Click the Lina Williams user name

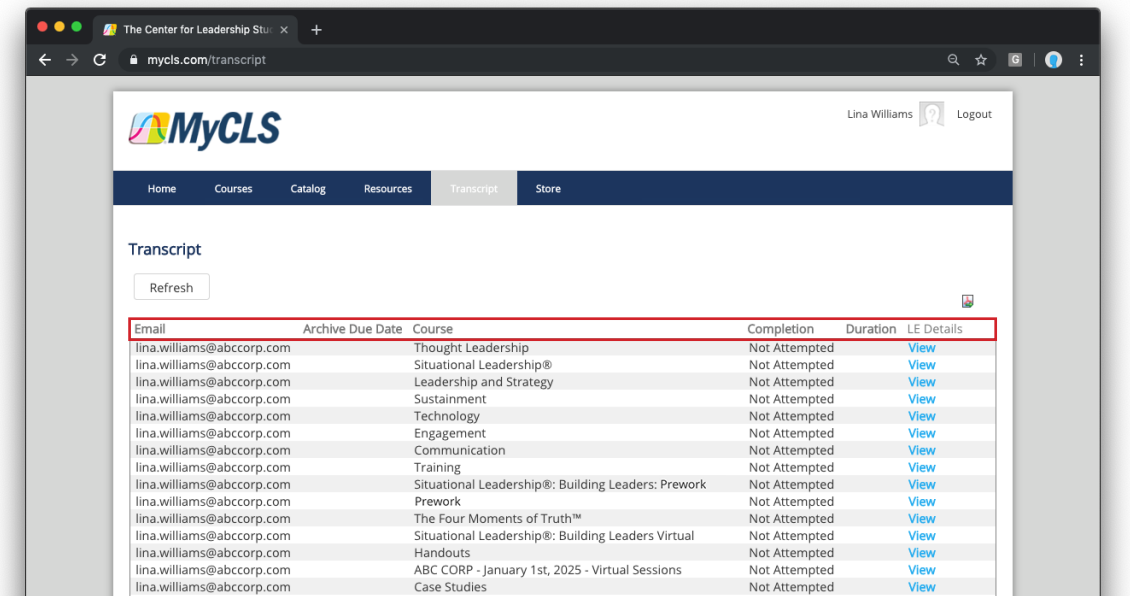pyautogui.click(x=880, y=114)
